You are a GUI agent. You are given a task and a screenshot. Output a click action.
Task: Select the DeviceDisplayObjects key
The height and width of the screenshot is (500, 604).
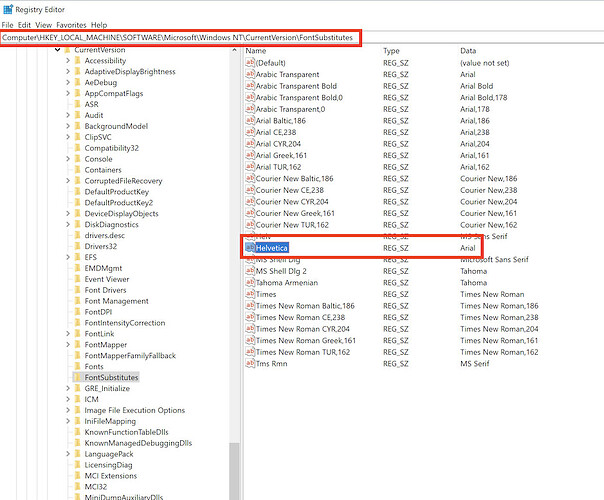(121, 214)
